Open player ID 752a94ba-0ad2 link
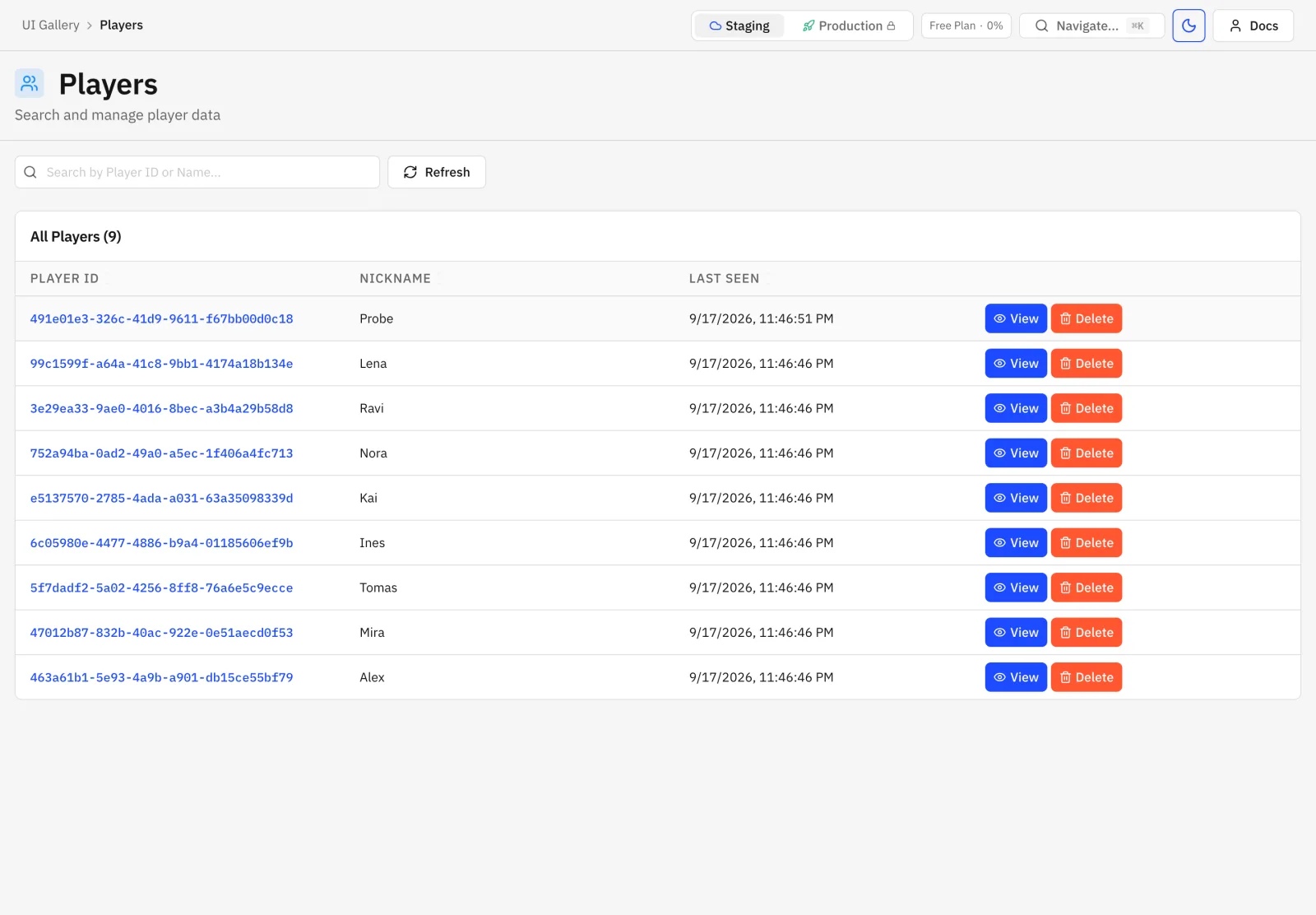 coord(161,453)
